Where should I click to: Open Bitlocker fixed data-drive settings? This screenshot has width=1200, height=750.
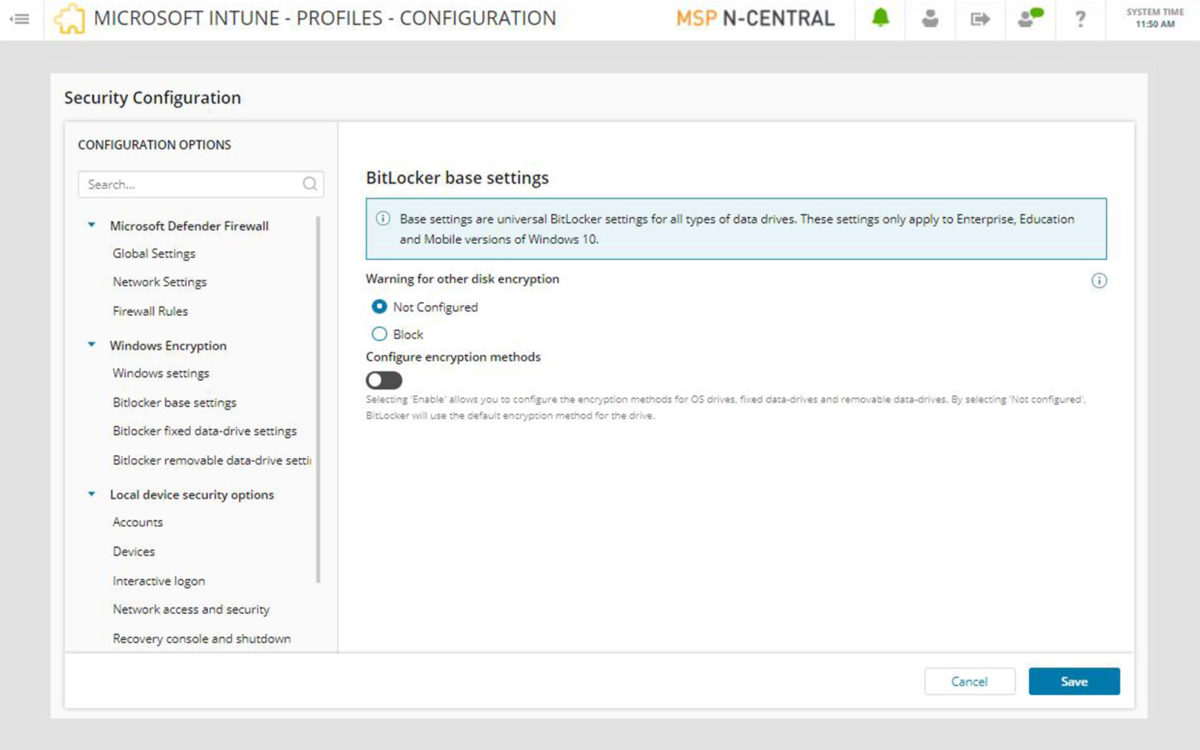point(204,432)
